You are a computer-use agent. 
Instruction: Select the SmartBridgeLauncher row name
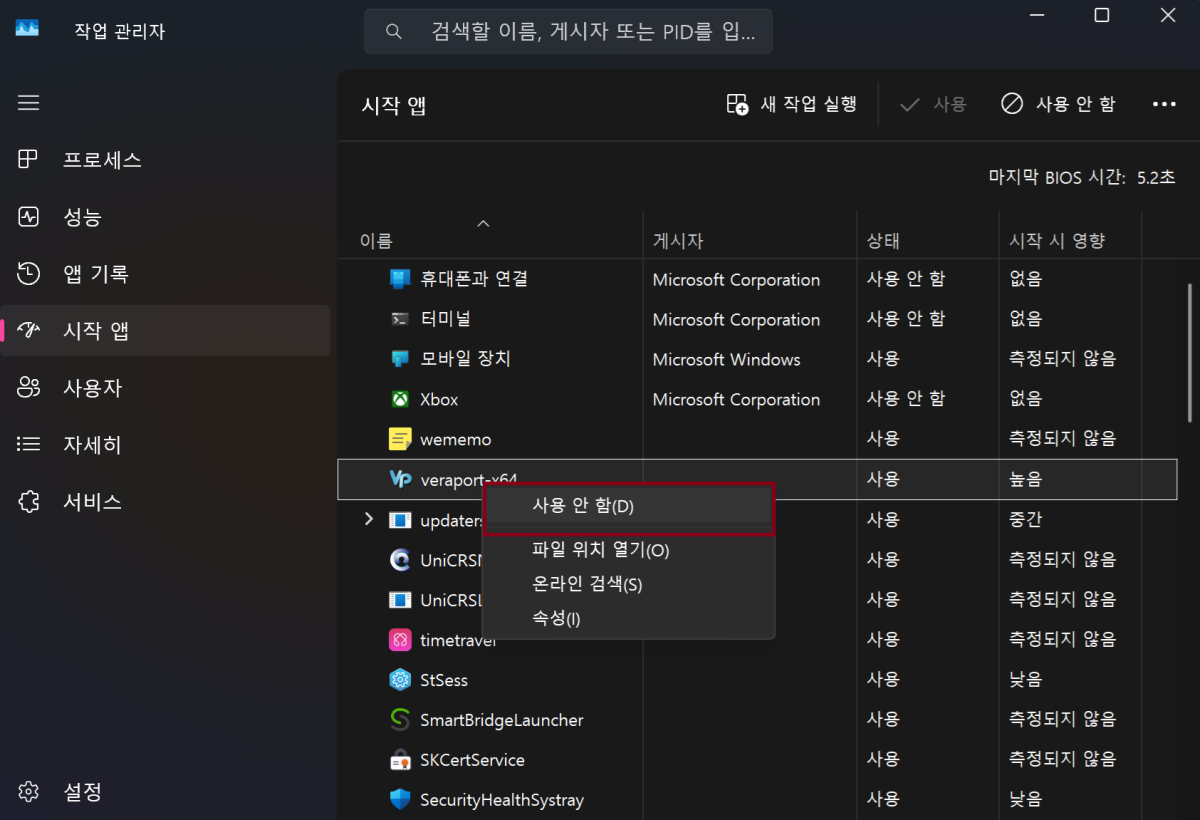pos(501,720)
